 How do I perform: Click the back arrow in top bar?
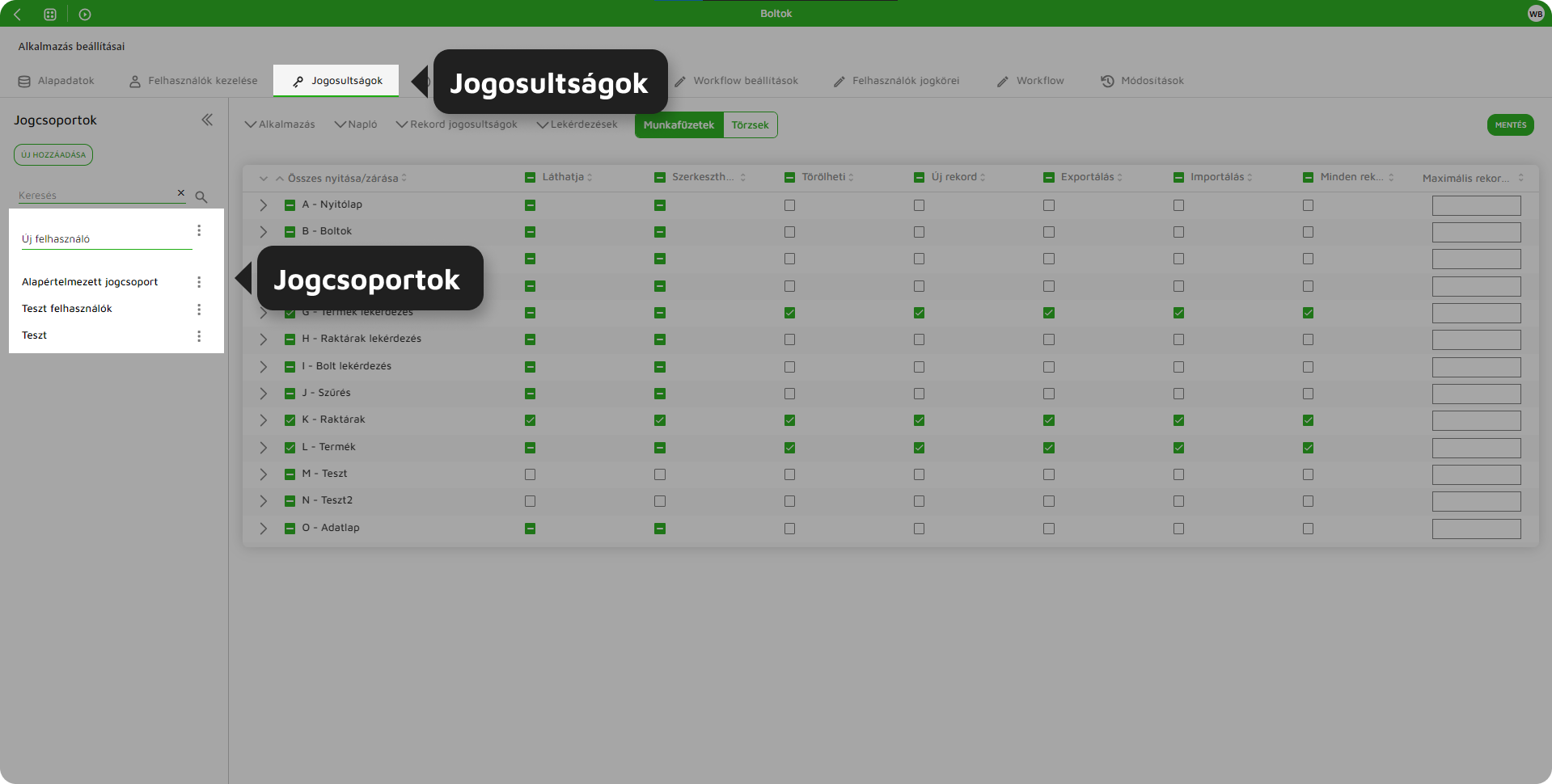(17, 14)
